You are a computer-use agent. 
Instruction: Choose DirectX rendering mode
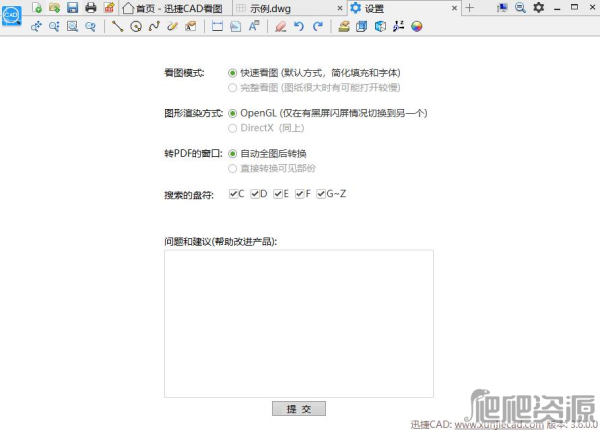(x=232, y=128)
